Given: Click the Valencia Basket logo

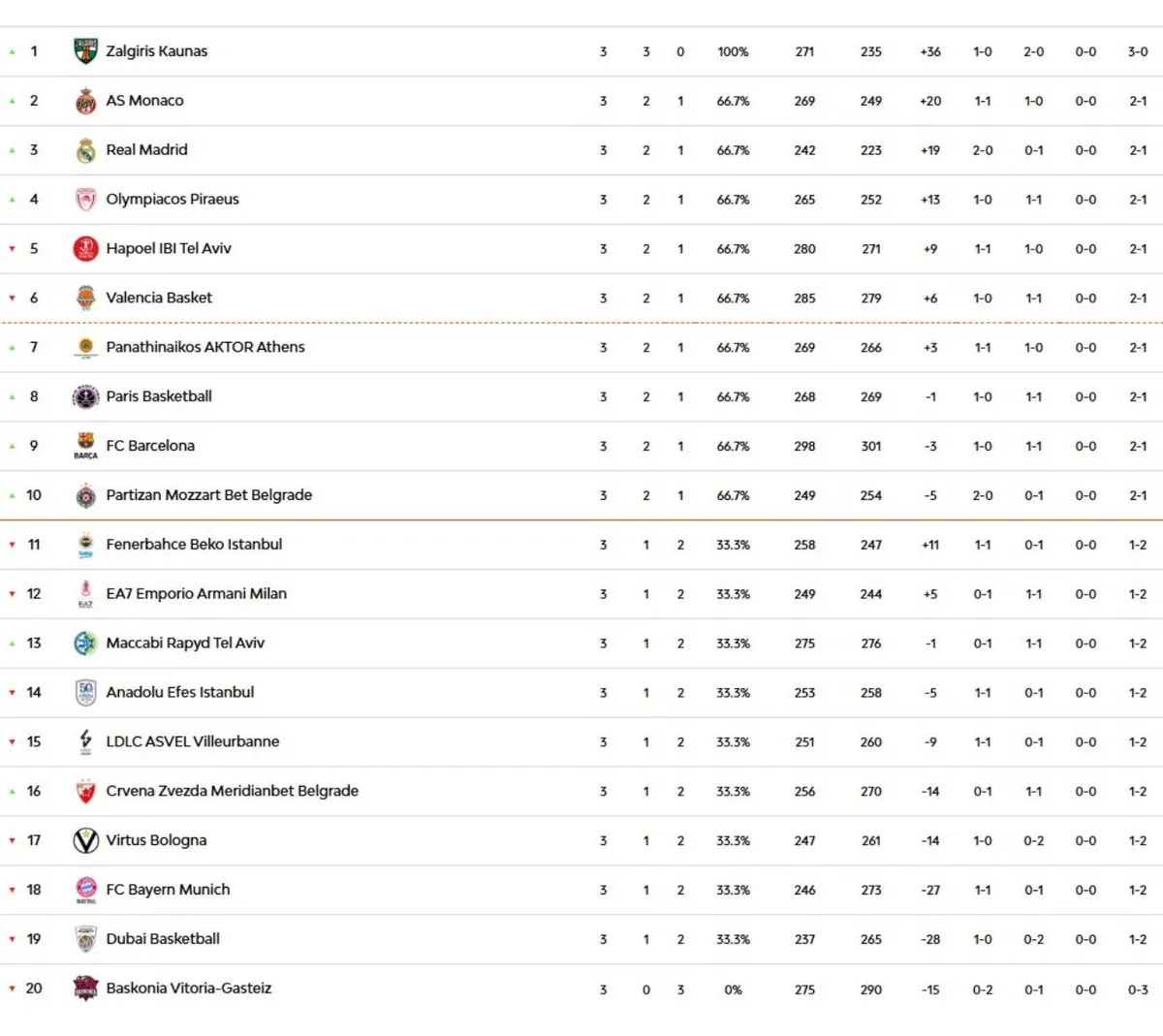Looking at the screenshot, I should point(85,298).
